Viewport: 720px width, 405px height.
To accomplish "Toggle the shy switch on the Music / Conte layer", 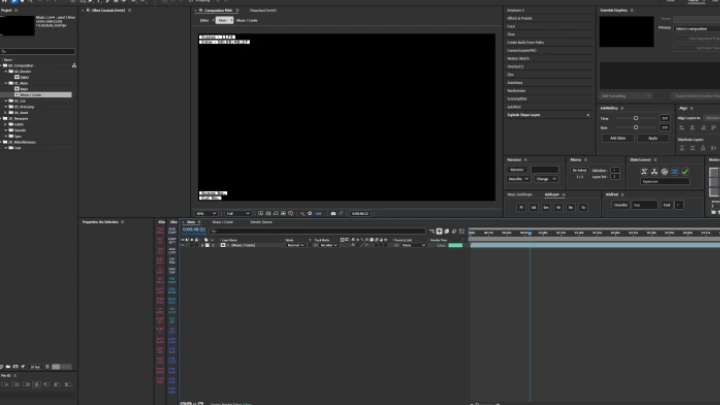I will [353, 245].
